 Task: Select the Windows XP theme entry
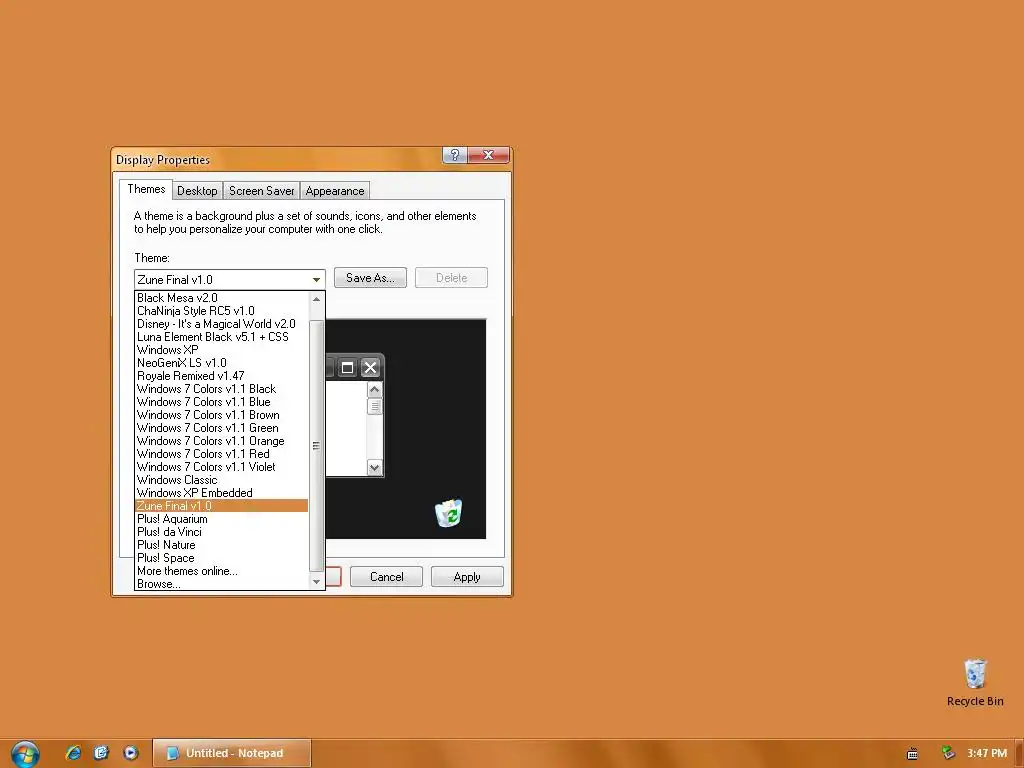[221, 350]
